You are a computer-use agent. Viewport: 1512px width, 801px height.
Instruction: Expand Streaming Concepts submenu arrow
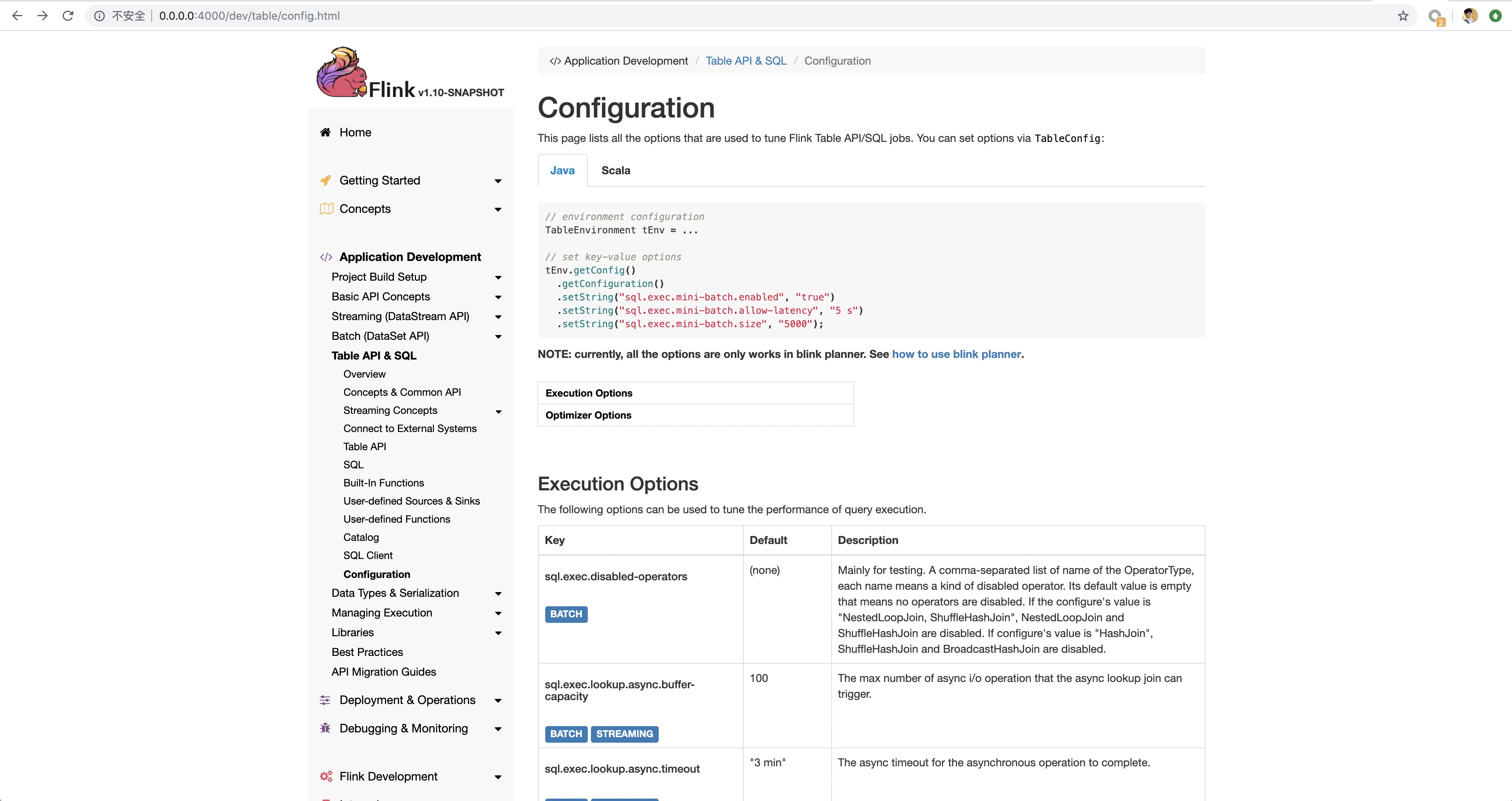tap(498, 411)
